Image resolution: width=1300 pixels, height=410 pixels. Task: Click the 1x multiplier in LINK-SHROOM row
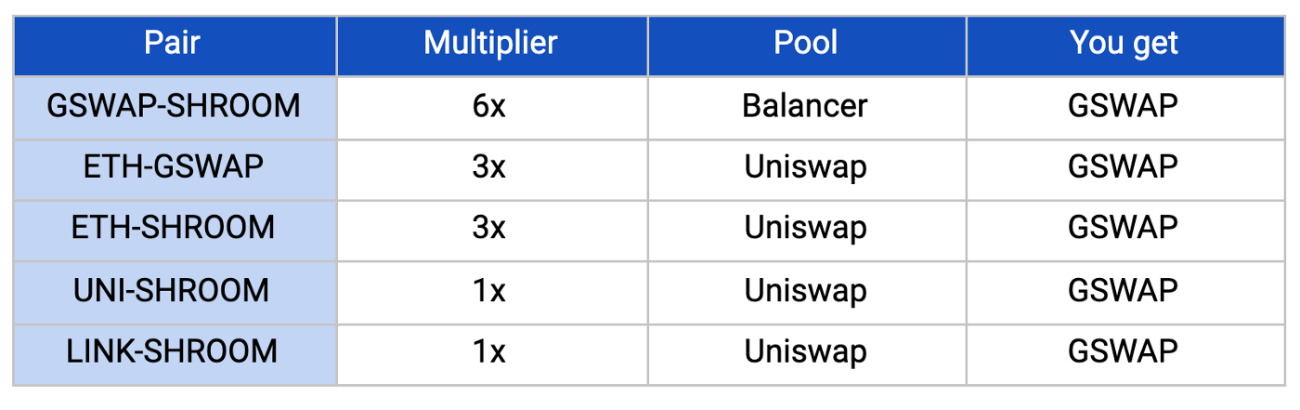click(x=491, y=351)
